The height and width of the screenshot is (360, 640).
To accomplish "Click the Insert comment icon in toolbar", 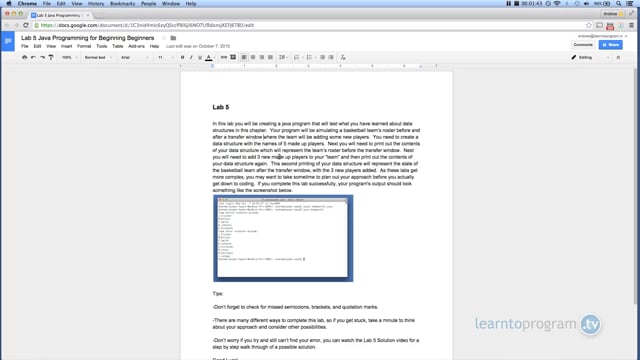I will (233, 58).
